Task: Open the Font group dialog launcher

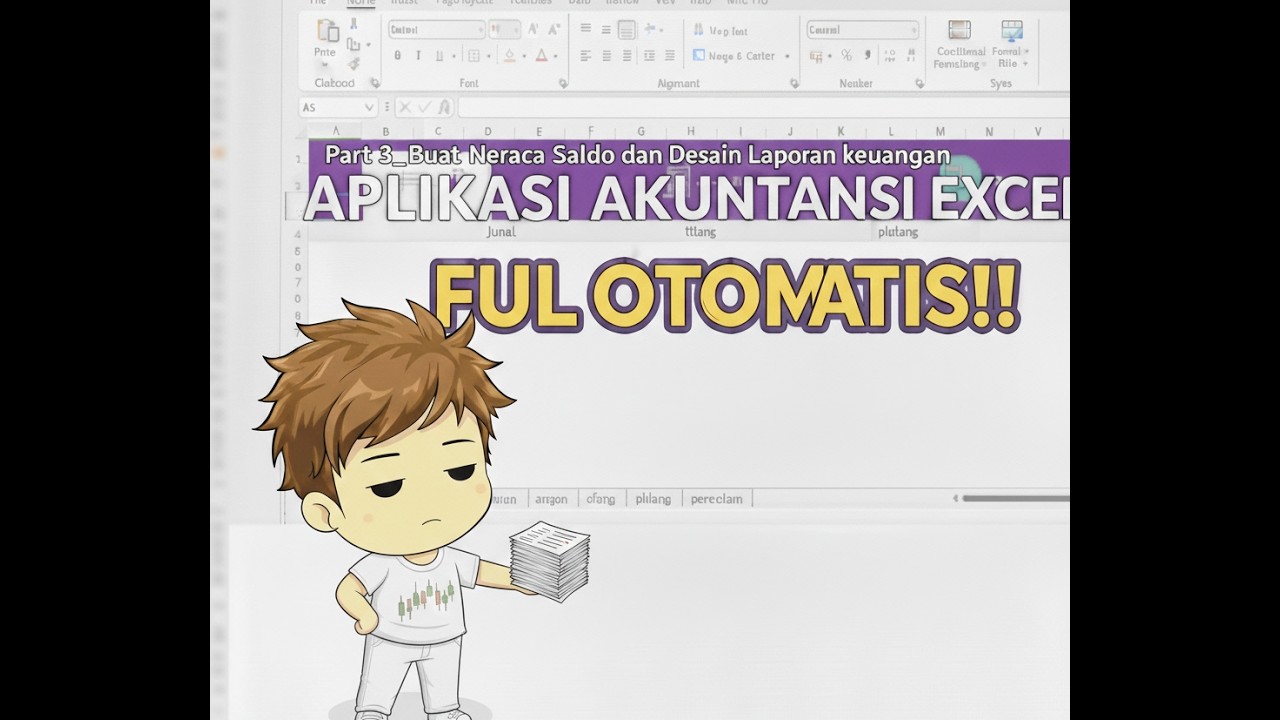Action: 563,83
